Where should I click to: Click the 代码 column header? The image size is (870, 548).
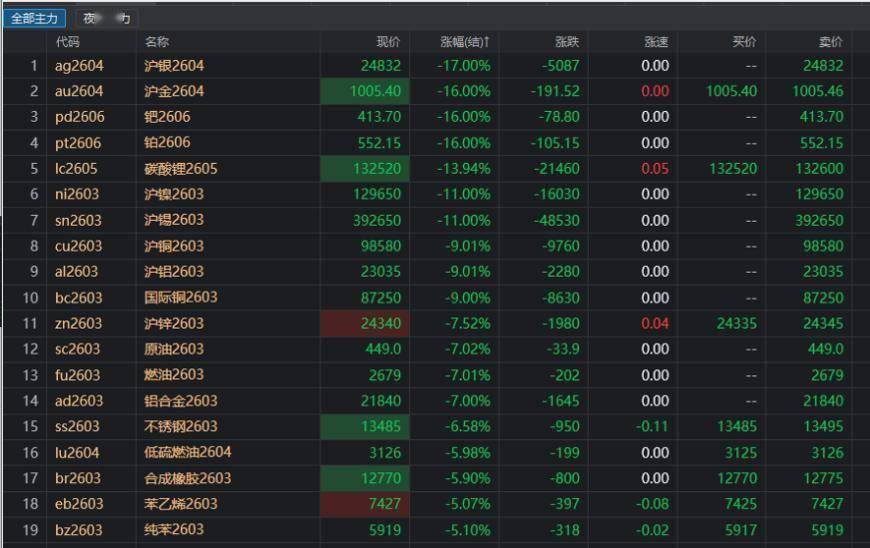68,42
